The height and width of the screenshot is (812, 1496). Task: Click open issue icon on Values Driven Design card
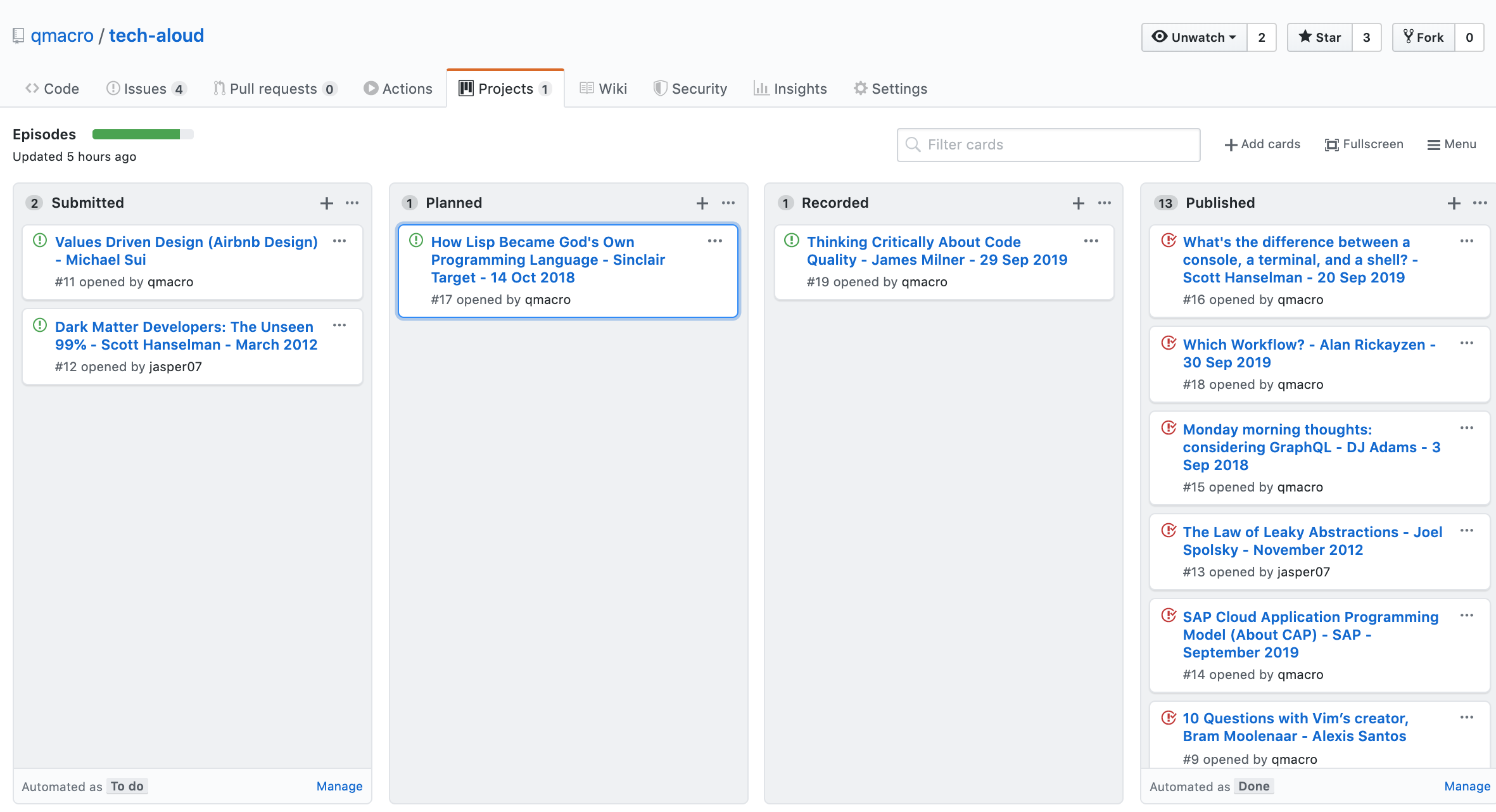(x=40, y=241)
